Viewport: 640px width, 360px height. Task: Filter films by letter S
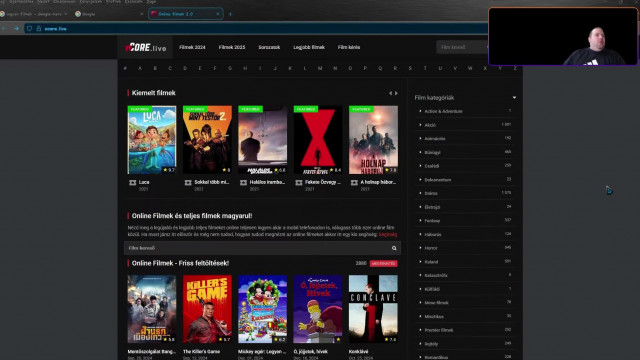click(x=410, y=68)
